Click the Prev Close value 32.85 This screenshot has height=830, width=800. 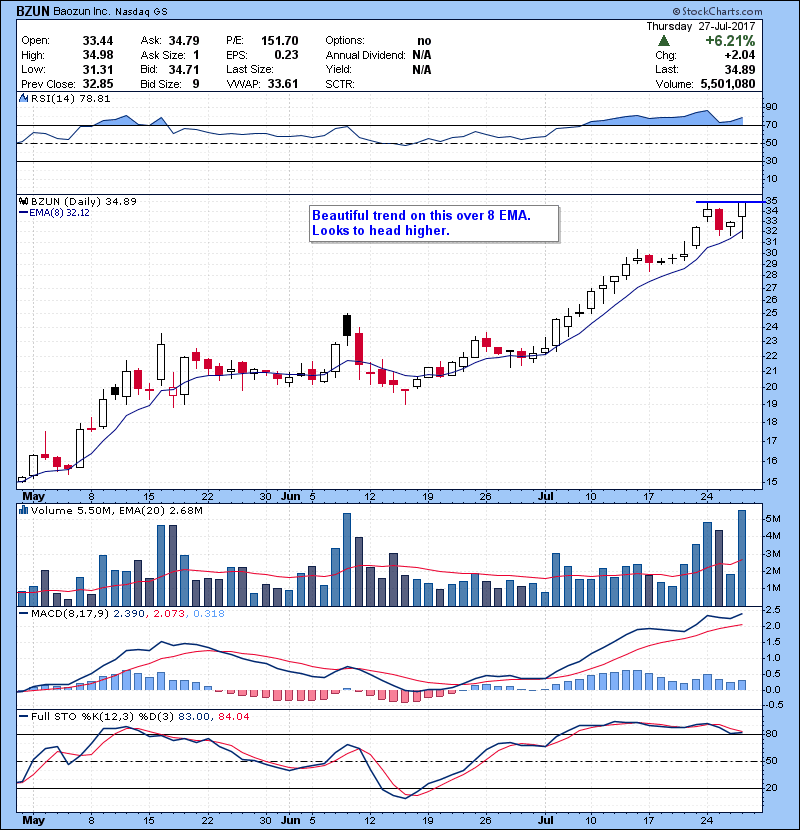pyautogui.click(x=98, y=84)
